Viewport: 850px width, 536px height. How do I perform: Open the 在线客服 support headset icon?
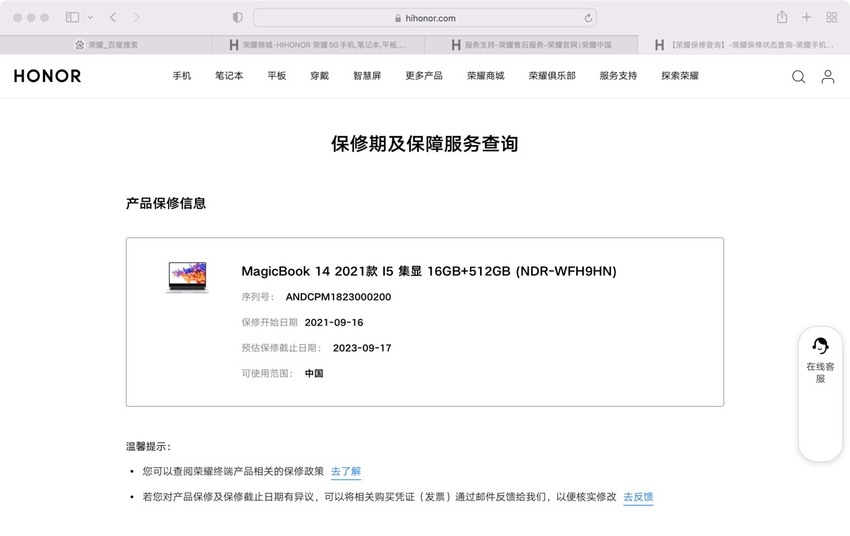point(820,345)
